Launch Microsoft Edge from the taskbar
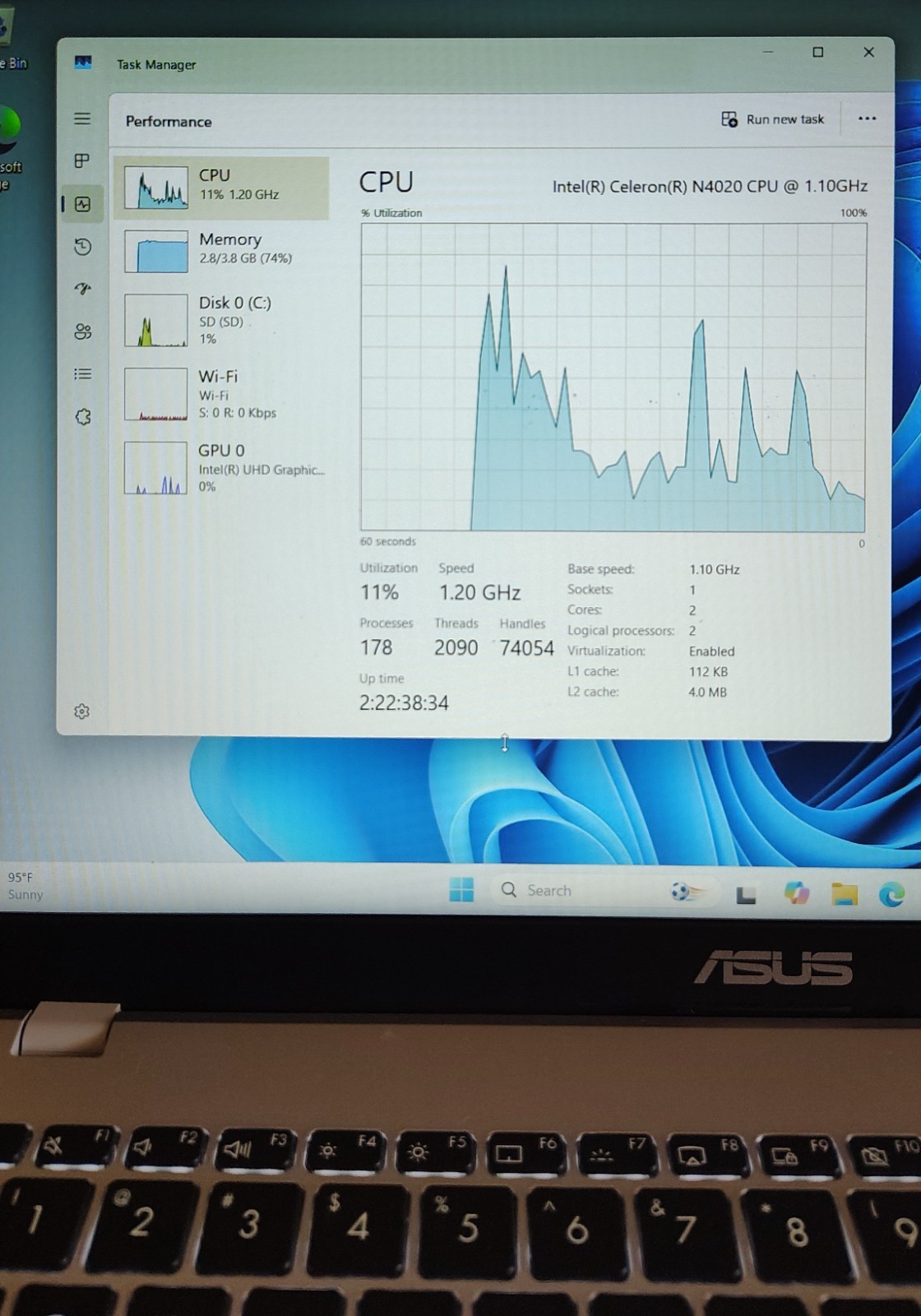The width and height of the screenshot is (921, 1316). [x=891, y=894]
